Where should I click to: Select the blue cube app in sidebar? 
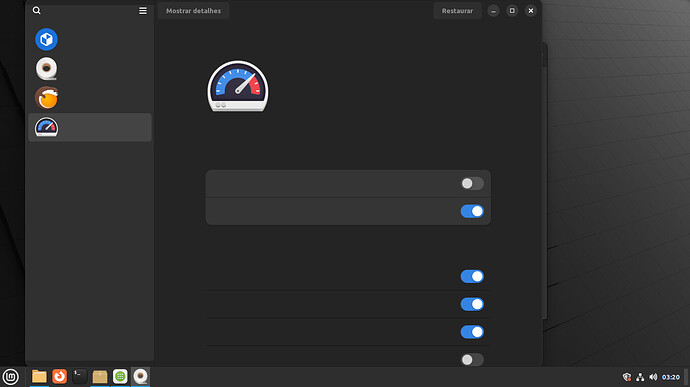tap(46, 39)
